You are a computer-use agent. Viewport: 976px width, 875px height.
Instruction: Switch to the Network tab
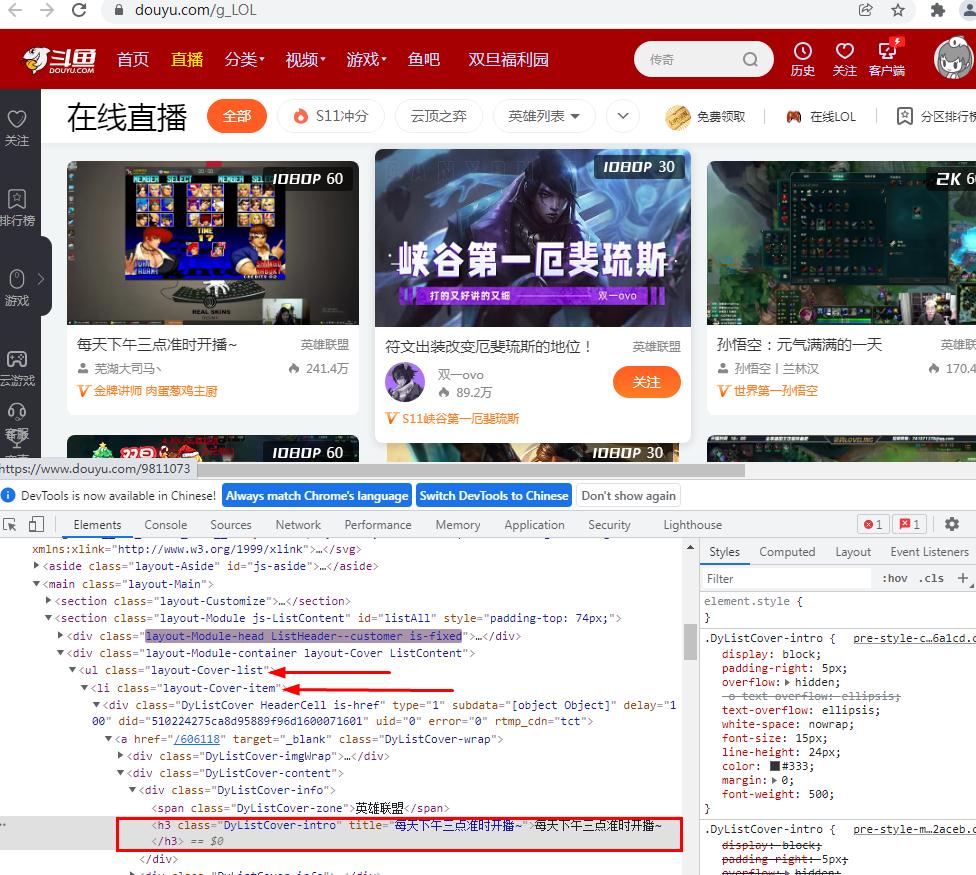click(298, 525)
